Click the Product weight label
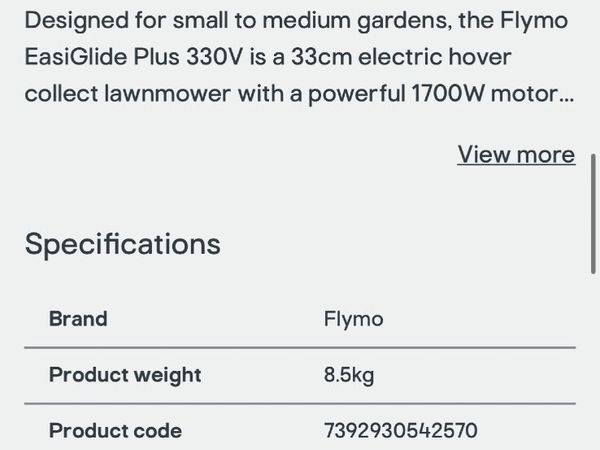600x450 pixels. [x=125, y=375]
